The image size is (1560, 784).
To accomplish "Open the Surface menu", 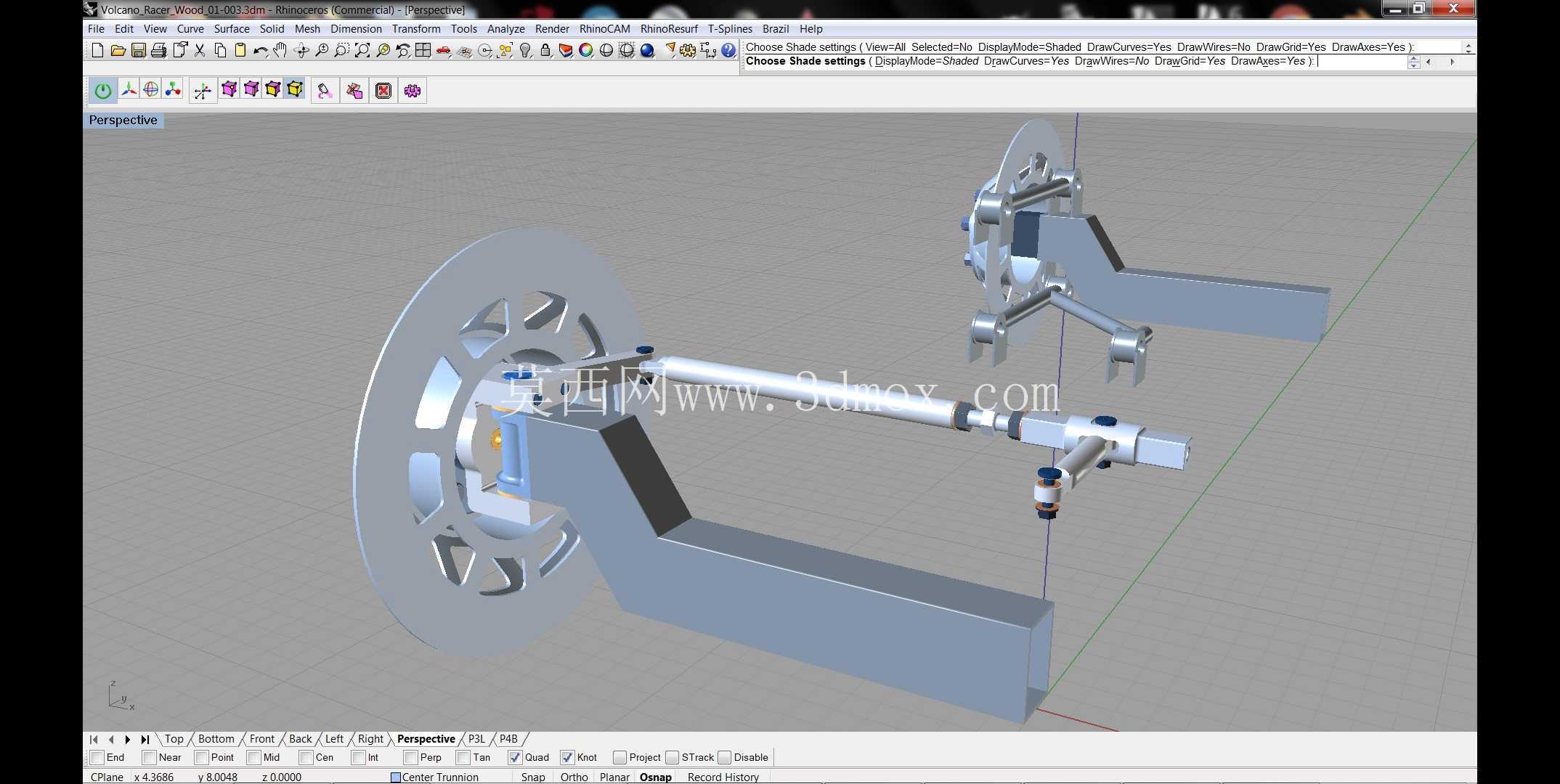I will (232, 29).
